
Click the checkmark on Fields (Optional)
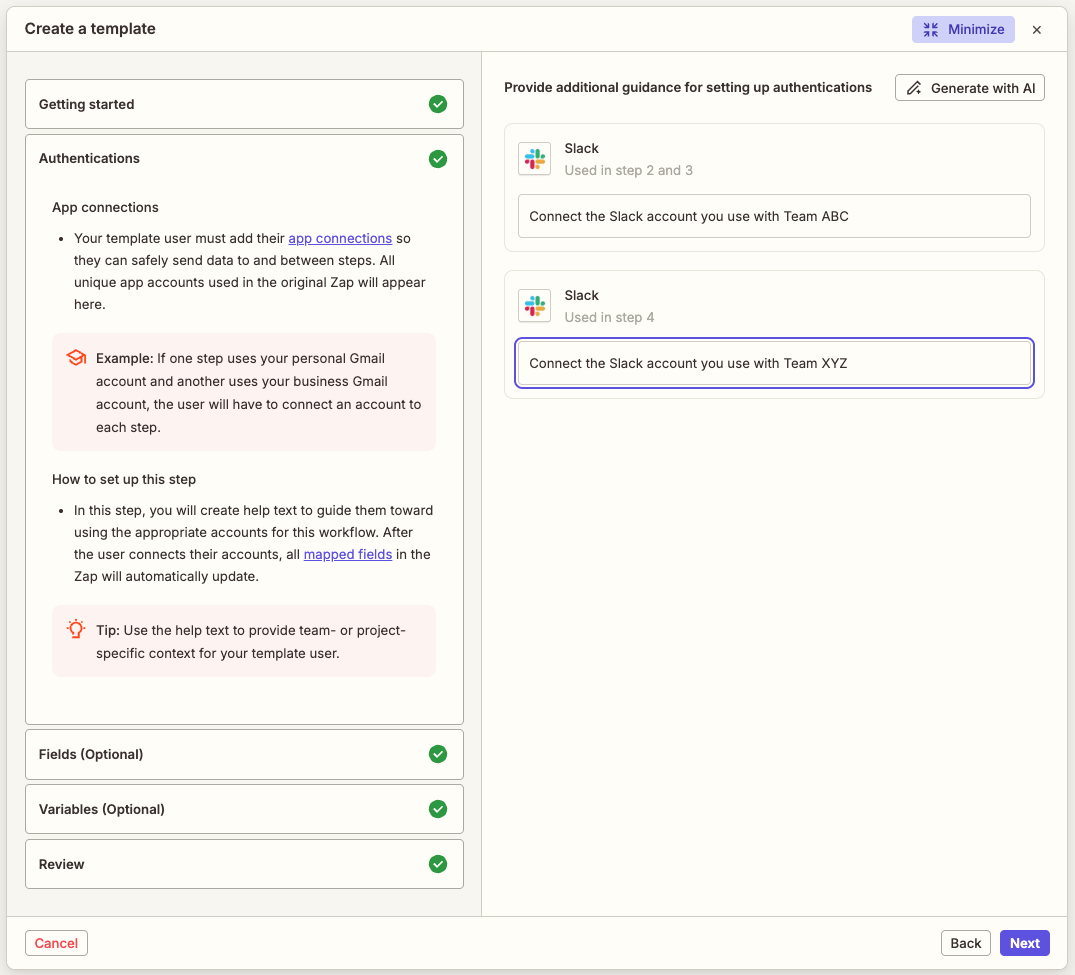(x=437, y=754)
